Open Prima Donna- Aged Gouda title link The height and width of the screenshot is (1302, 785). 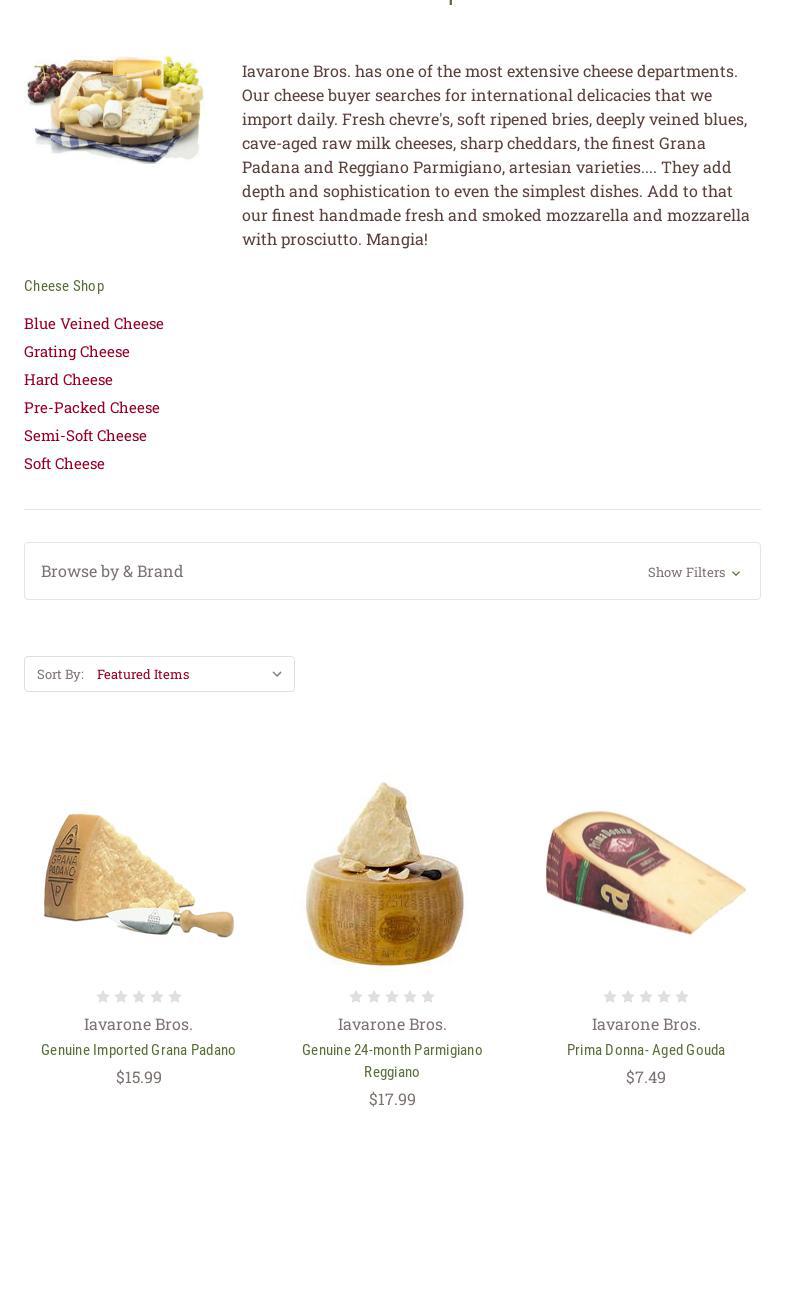646,1050
